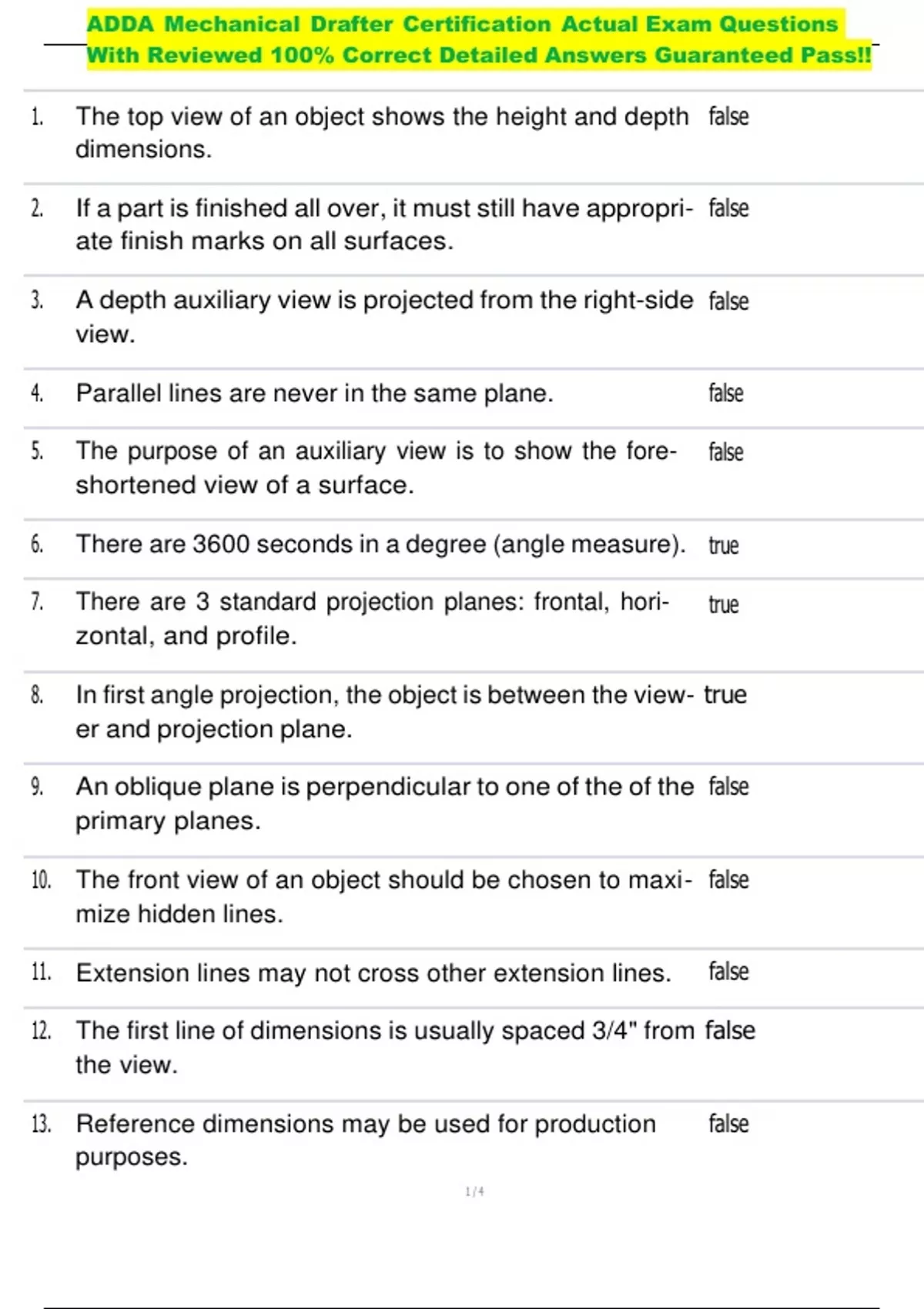Viewport: 924px width, 1309px height.
Task: Click the false answer for question 1
Action: pos(728,116)
